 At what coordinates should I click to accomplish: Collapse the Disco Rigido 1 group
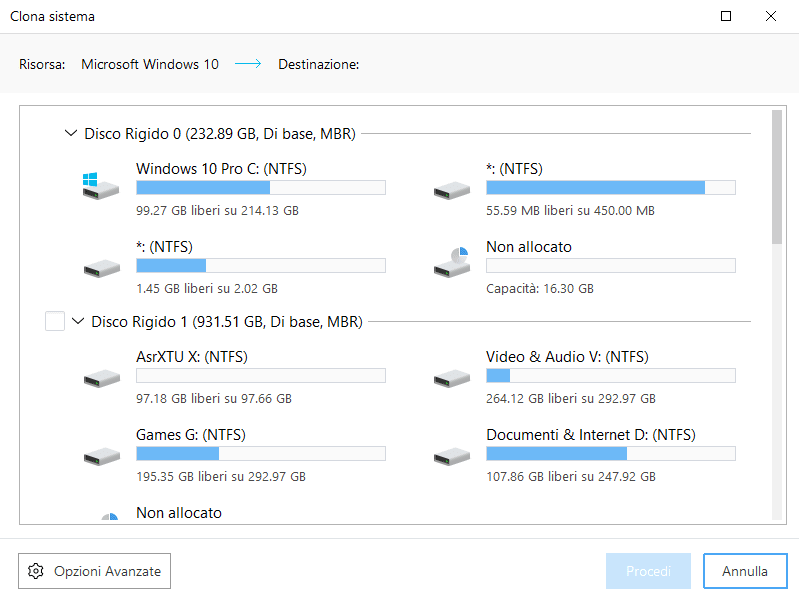(78, 322)
